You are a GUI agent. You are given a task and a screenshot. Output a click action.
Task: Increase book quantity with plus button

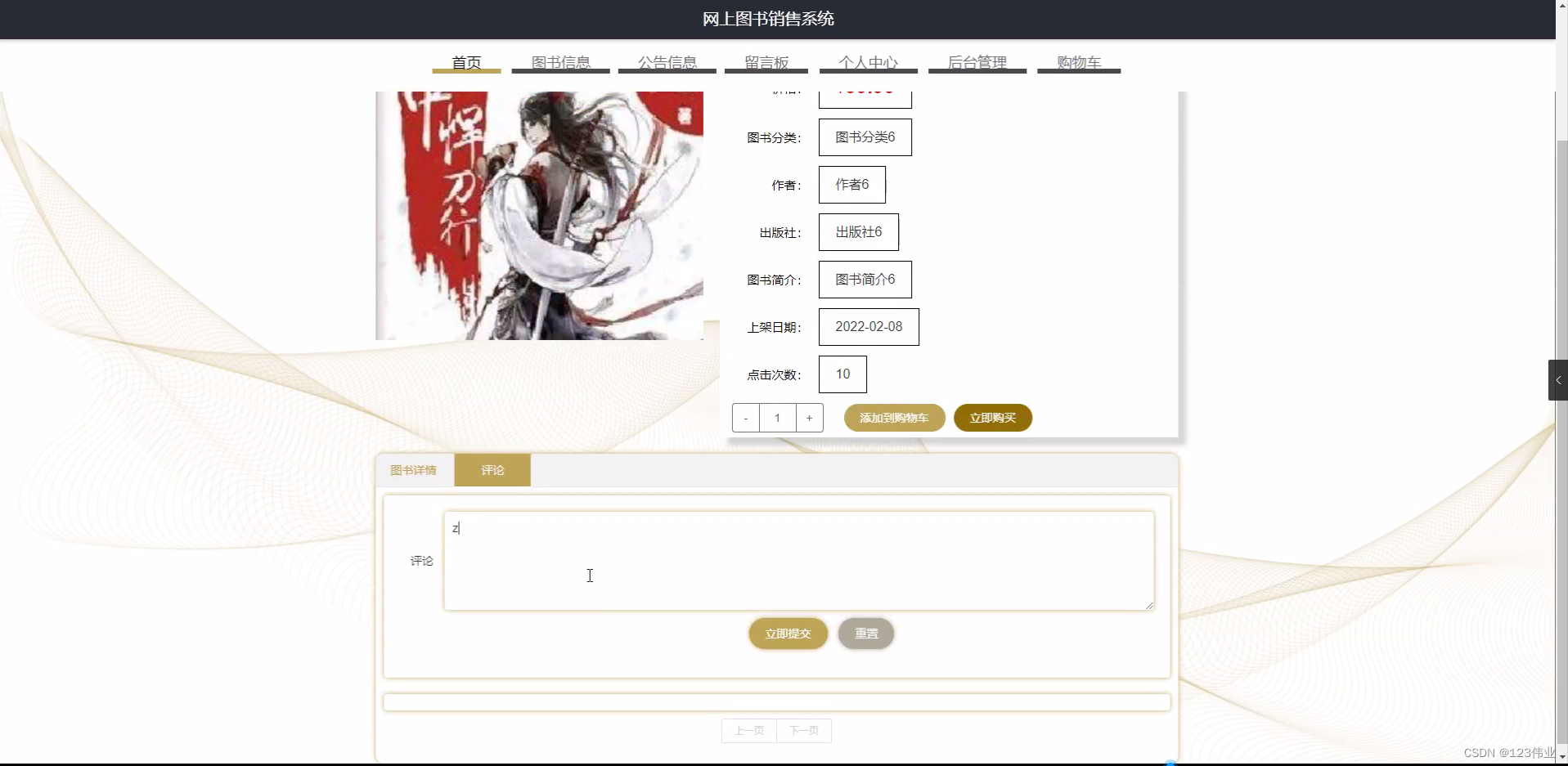[x=809, y=418]
